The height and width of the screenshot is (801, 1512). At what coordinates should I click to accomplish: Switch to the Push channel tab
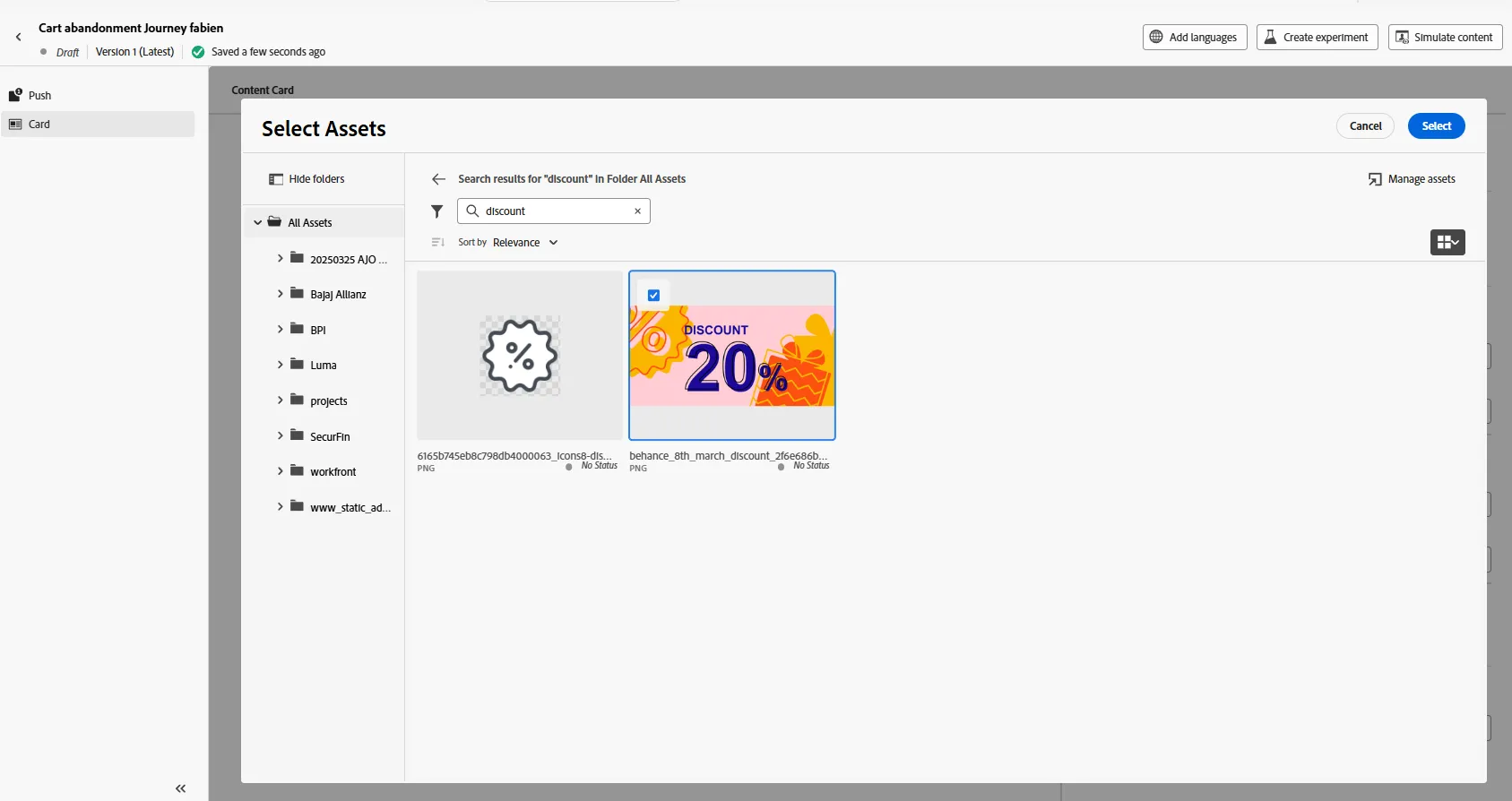click(98, 96)
